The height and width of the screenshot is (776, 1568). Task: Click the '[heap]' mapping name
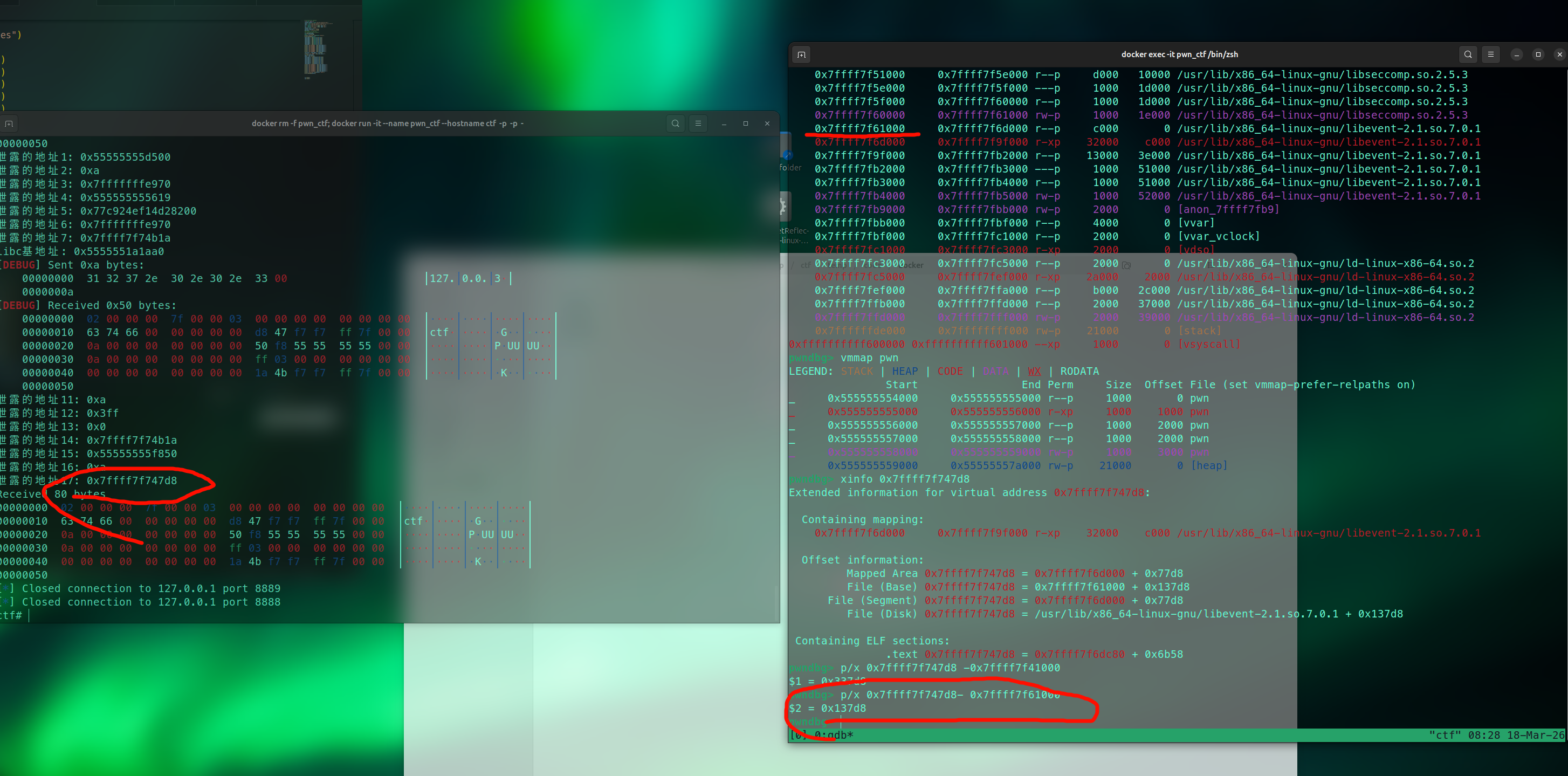pyautogui.click(x=1209, y=465)
